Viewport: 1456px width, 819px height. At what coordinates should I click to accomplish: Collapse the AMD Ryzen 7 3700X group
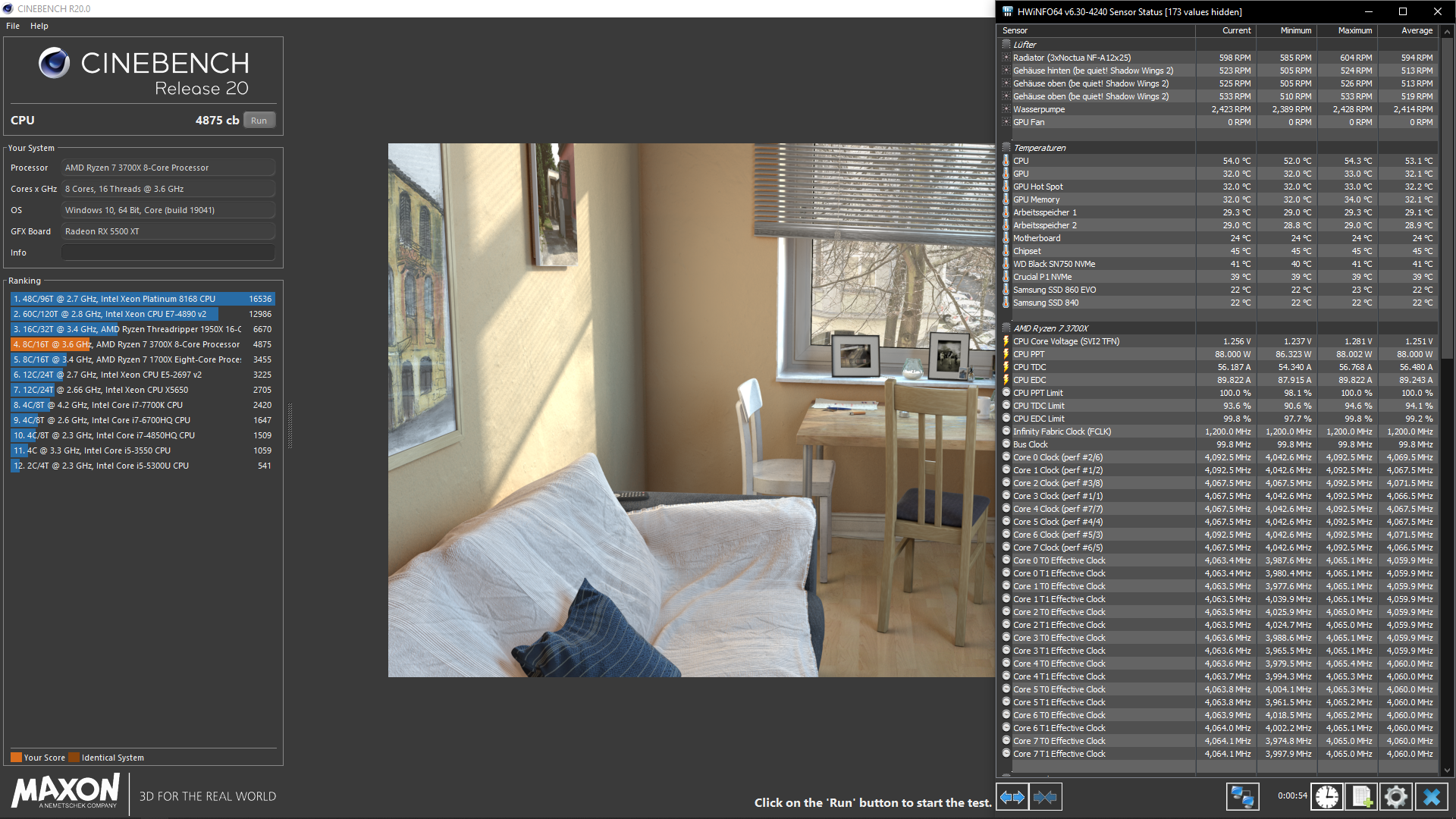coord(1006,328)
